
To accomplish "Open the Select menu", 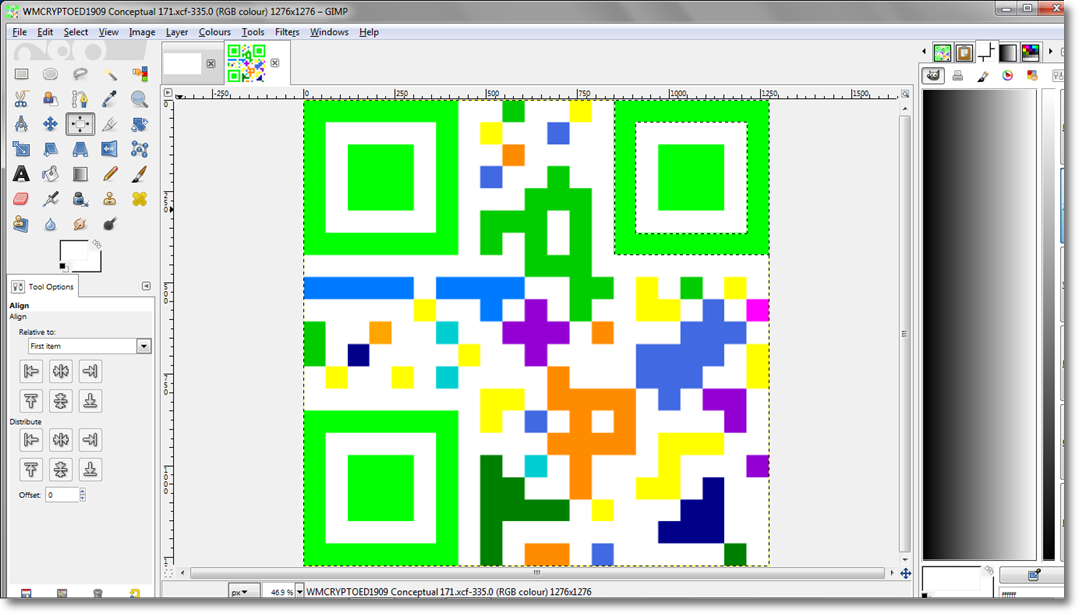I will pyautogui.click(x=76, y=32).
